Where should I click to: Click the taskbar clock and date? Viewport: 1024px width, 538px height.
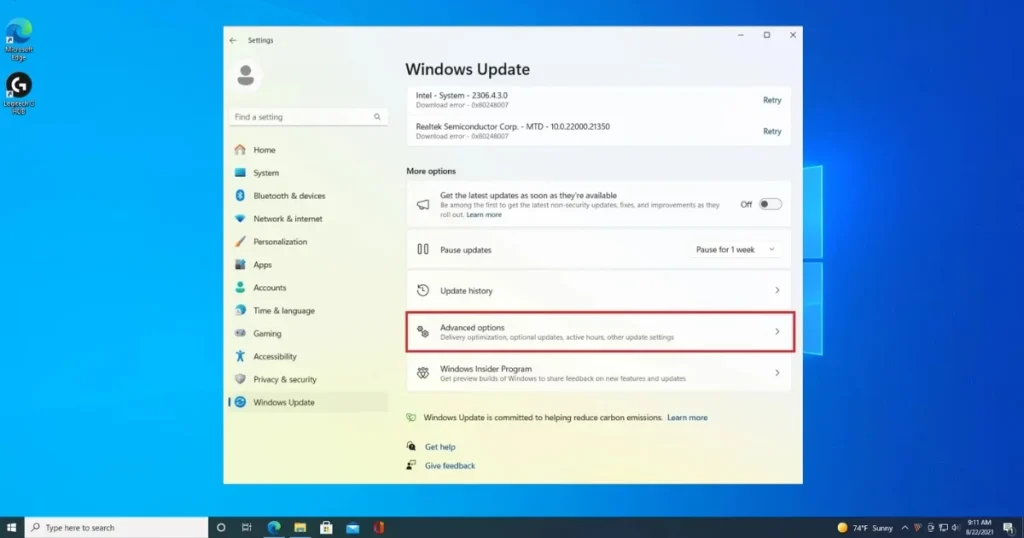(x=979, y=528)
